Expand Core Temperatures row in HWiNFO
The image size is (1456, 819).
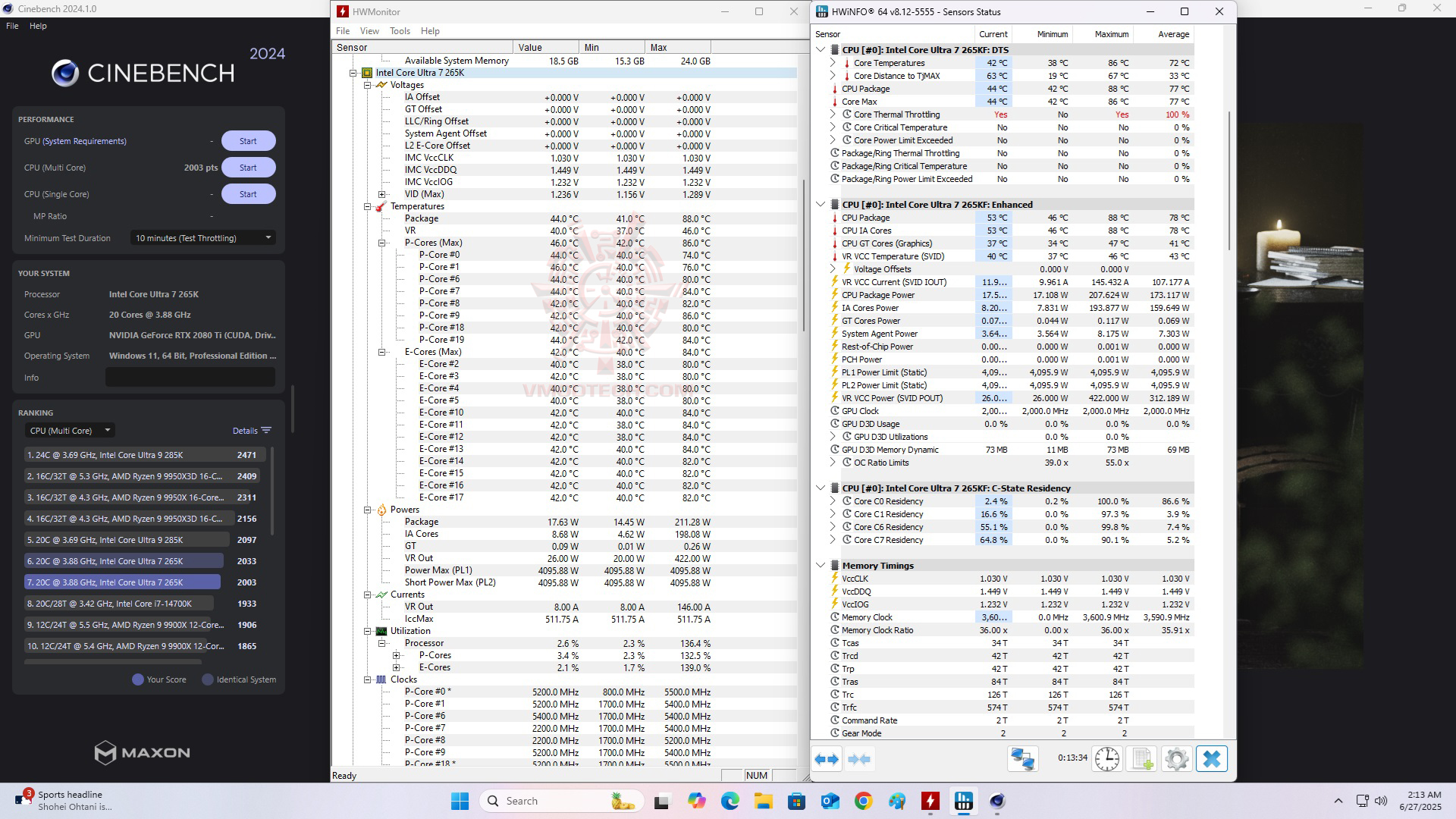pyautogui.click(x=833, y=63)
